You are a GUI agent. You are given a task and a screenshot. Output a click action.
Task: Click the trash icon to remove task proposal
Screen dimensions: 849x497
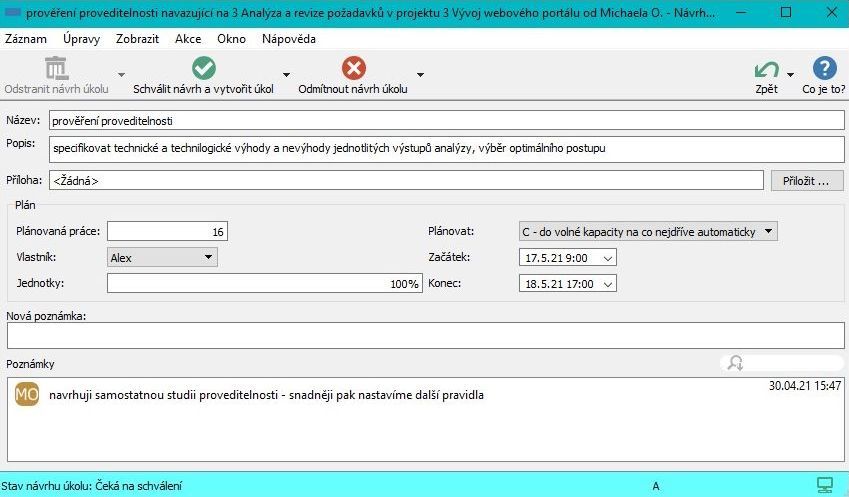click(56, 68)
